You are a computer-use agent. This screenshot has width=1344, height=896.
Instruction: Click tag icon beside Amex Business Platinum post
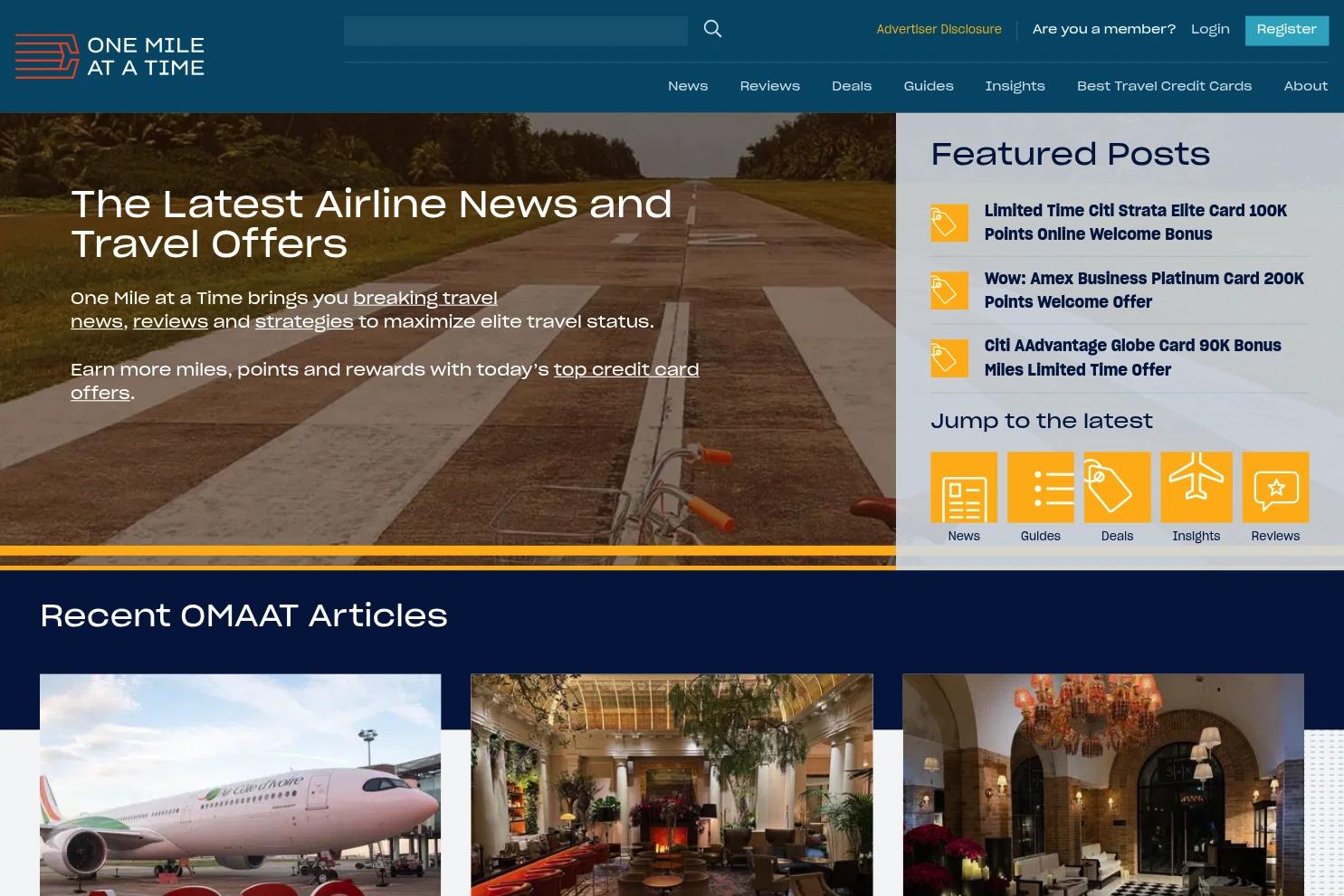(949, 291)
